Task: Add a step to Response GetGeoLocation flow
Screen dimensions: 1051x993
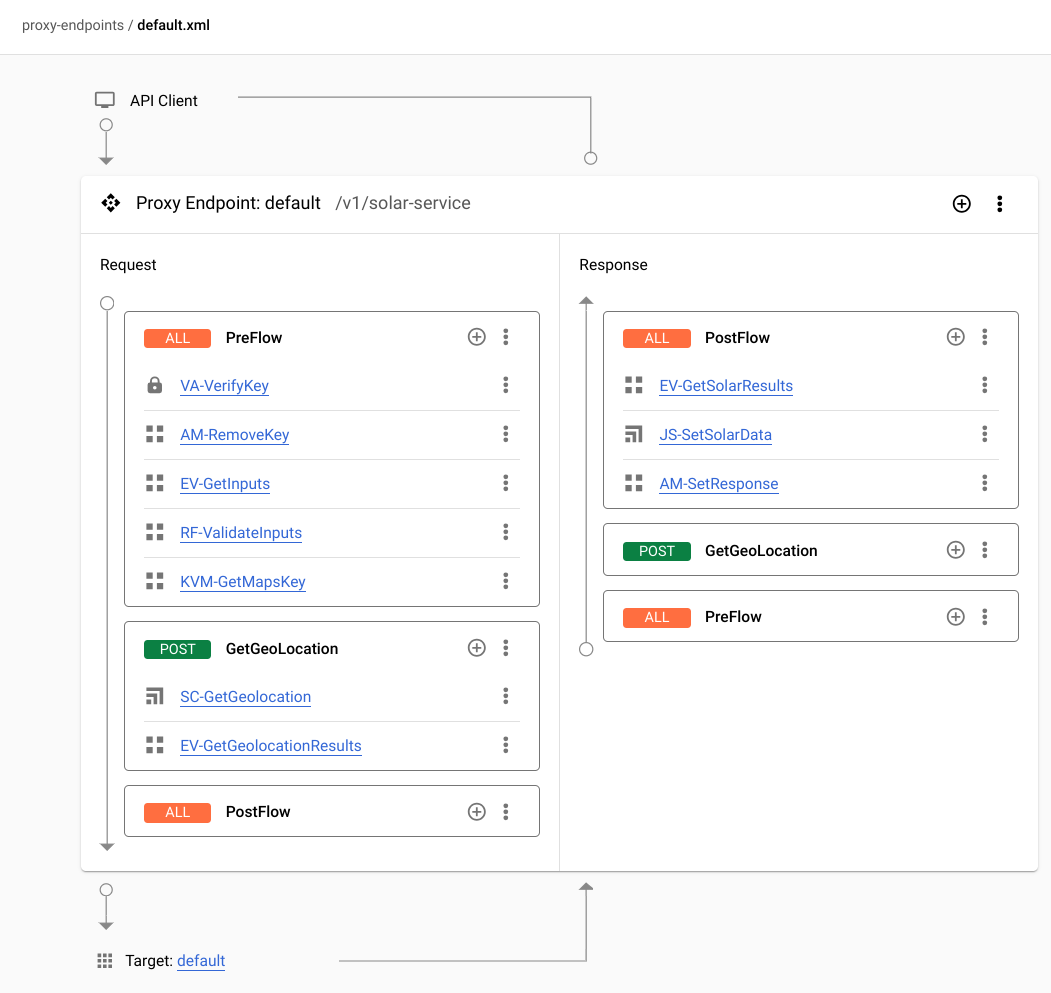Action: [x=956, y=550]
